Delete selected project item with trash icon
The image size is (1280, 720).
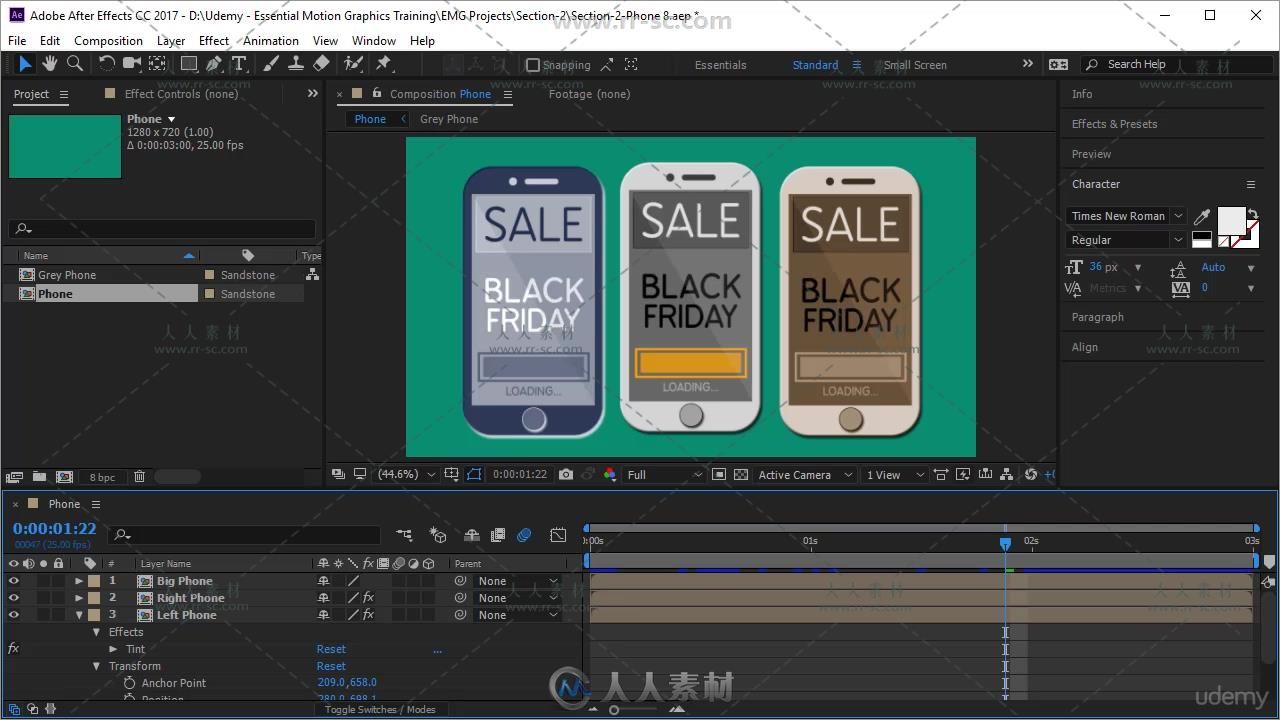[139, 477]
